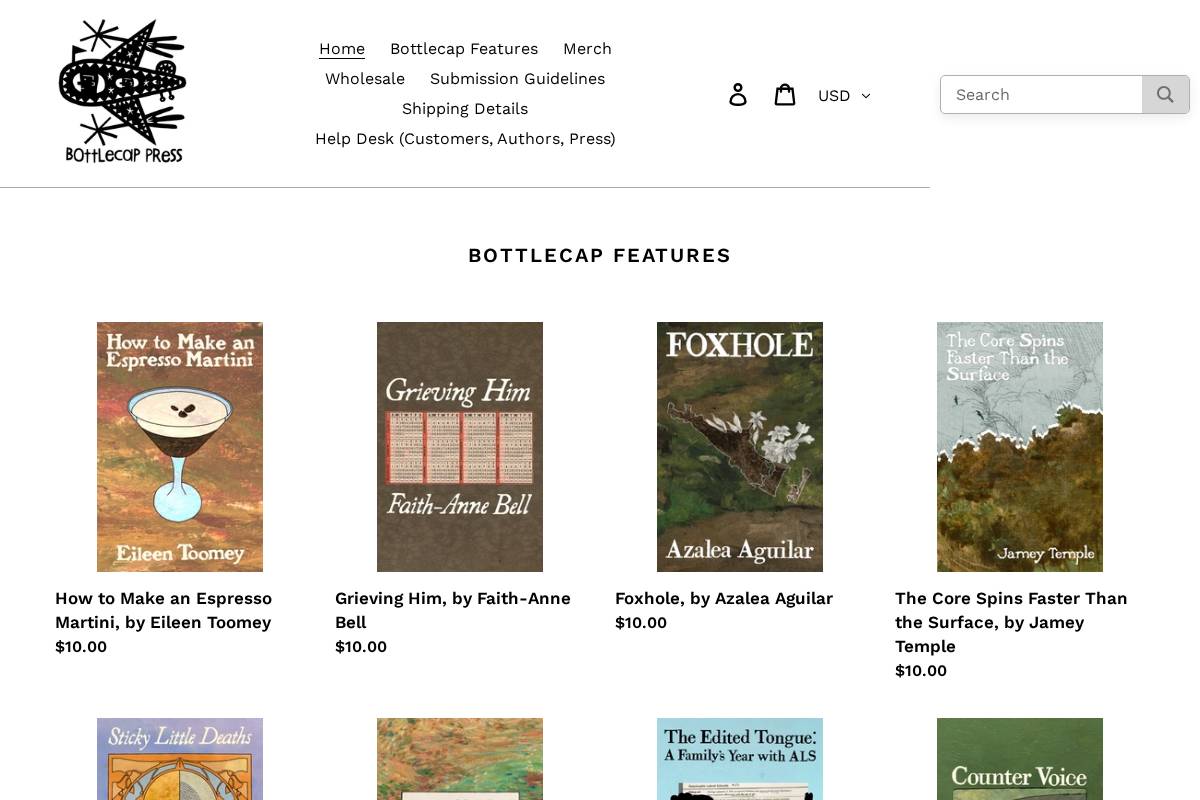Open the Grieving Him book cover
Image resolution: width=1200 pixels, height=800 pixels.
coord(459,447)
